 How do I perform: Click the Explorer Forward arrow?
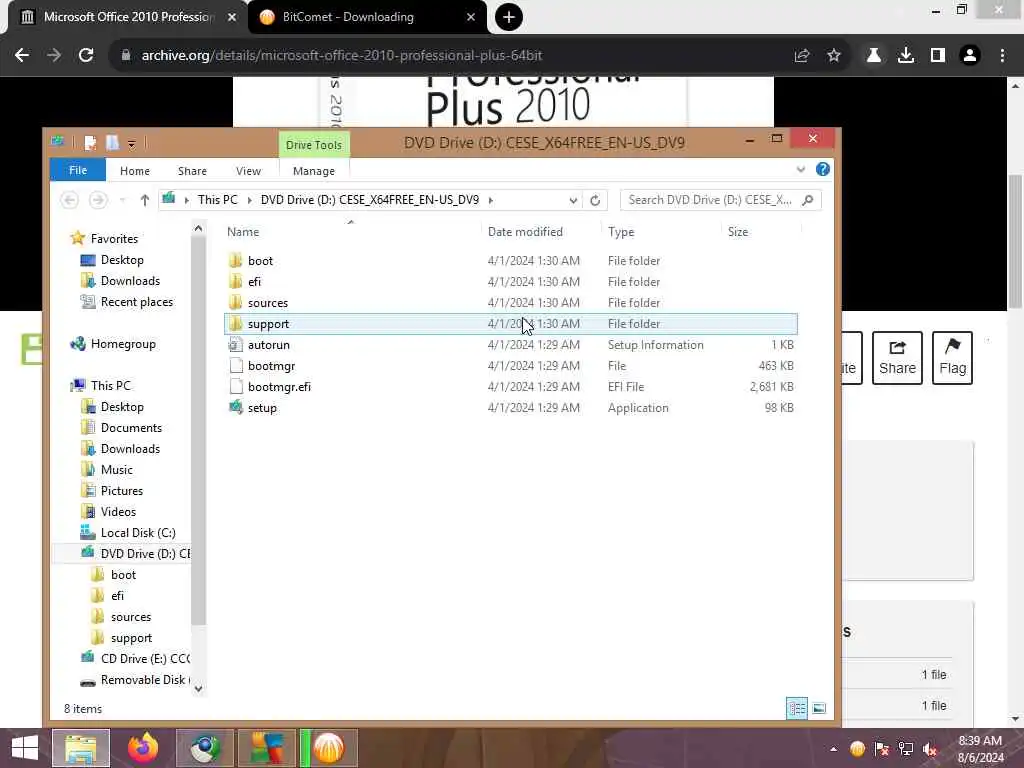pos(98,200)
